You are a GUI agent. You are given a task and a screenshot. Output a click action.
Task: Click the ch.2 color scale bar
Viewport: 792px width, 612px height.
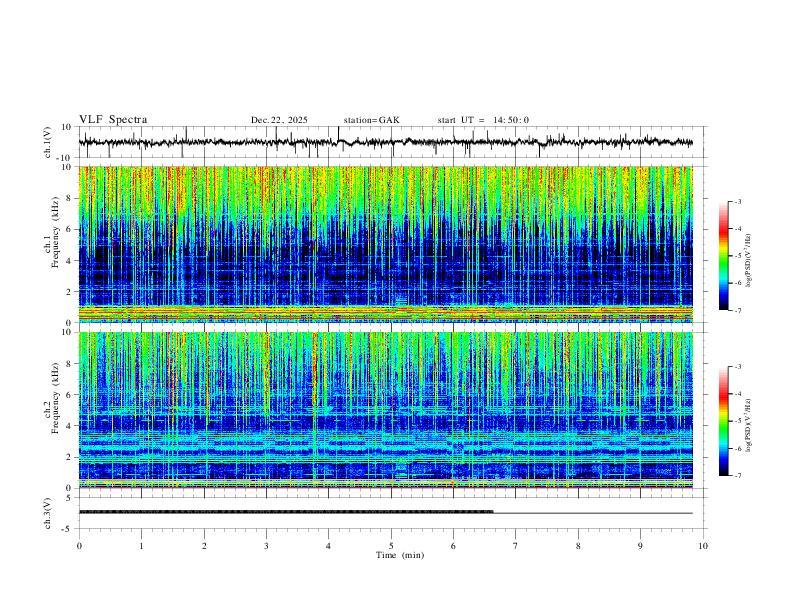tap(724, 421)
